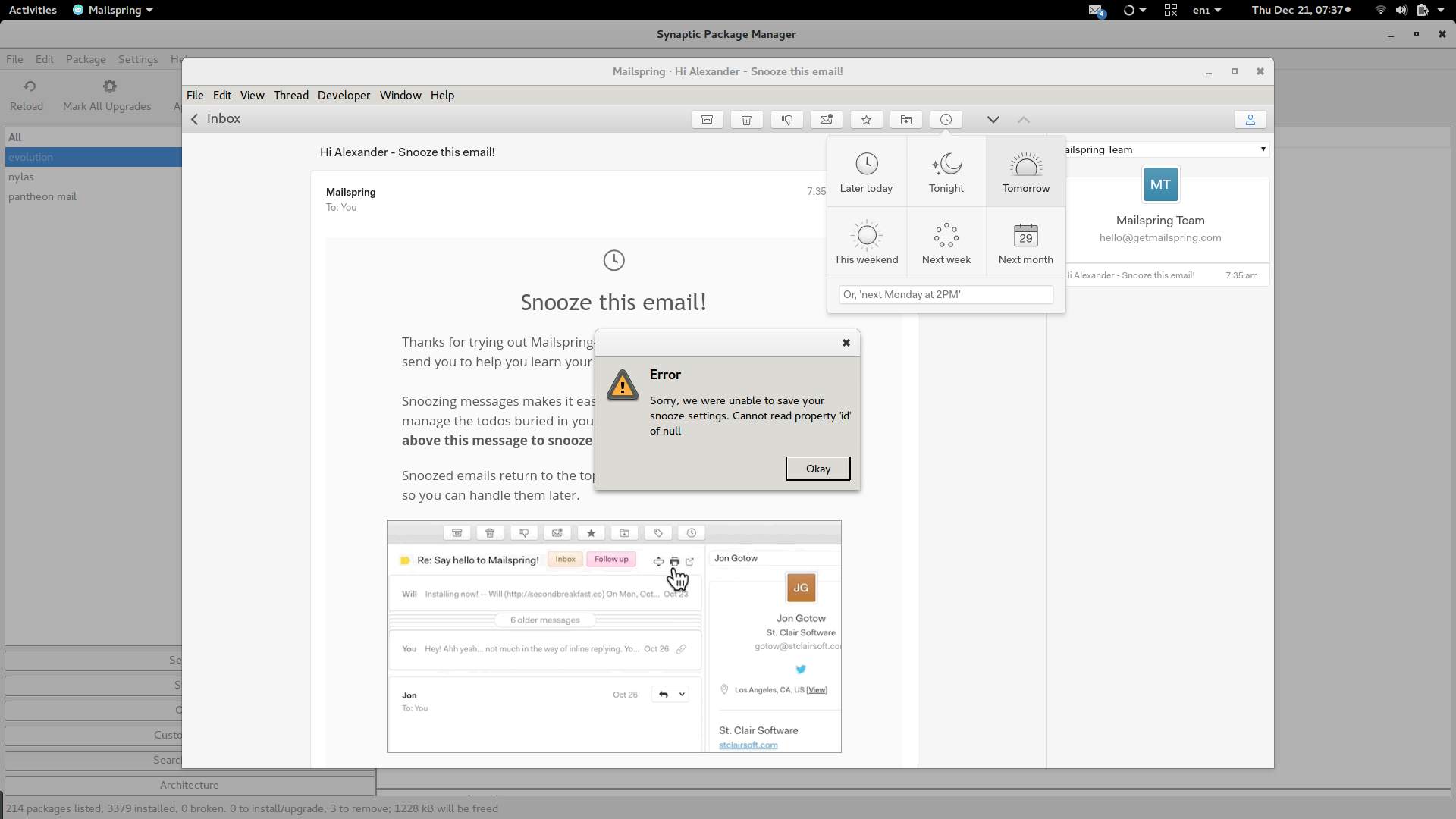Viewport: 1456px width, 819px height.
Task: Open Mailspring app menu in top bar
Action: 113,10
